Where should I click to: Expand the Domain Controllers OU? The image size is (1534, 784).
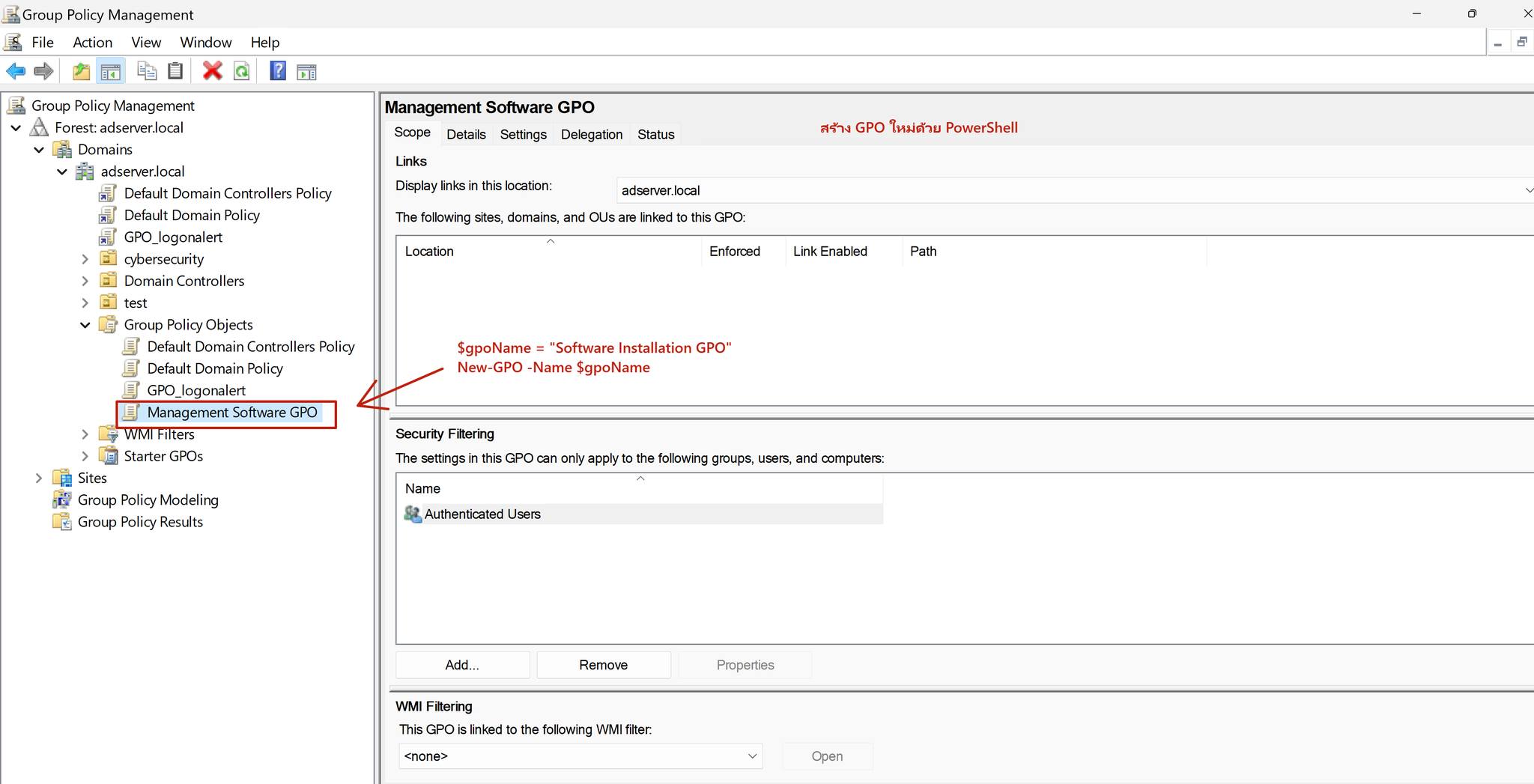[85, 281]
